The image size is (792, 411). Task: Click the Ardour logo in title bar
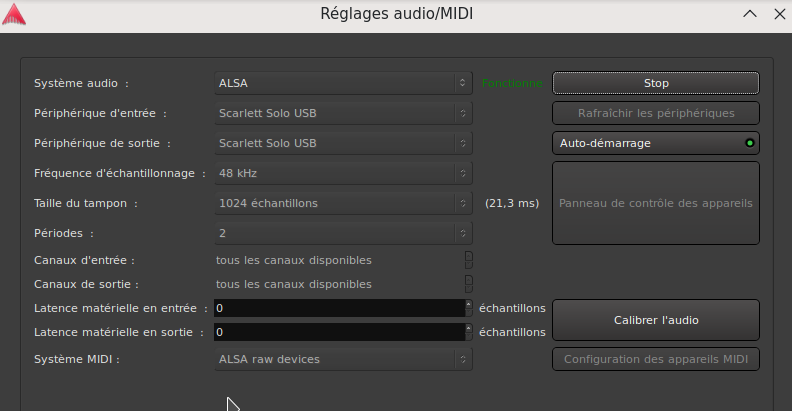[x=15, y=15]
